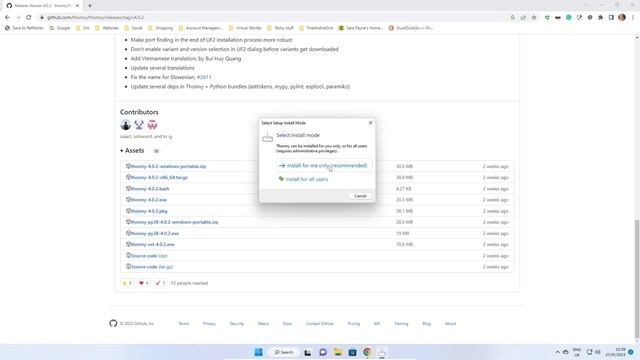This screenshot has width=640, height=360.
Task: Download thonny-xxl-4.0.2.exe asset
Action: coord(152,244)
